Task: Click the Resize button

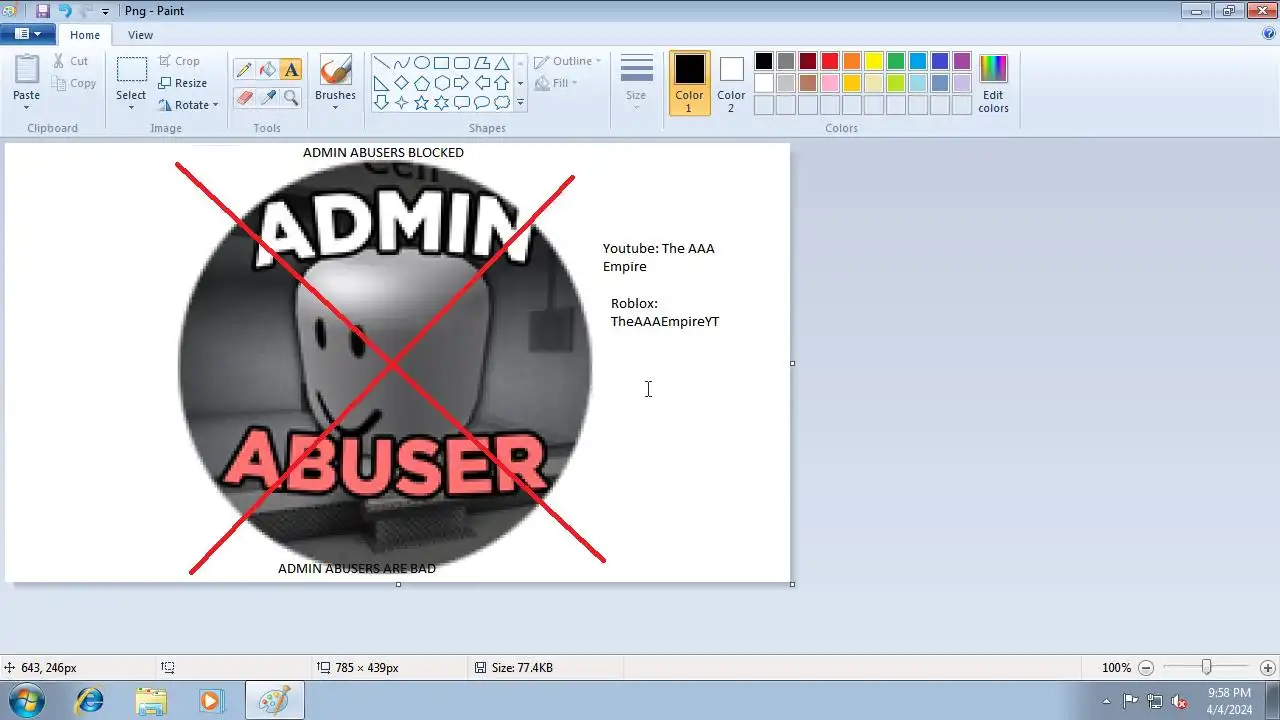Action: point(182,83)
